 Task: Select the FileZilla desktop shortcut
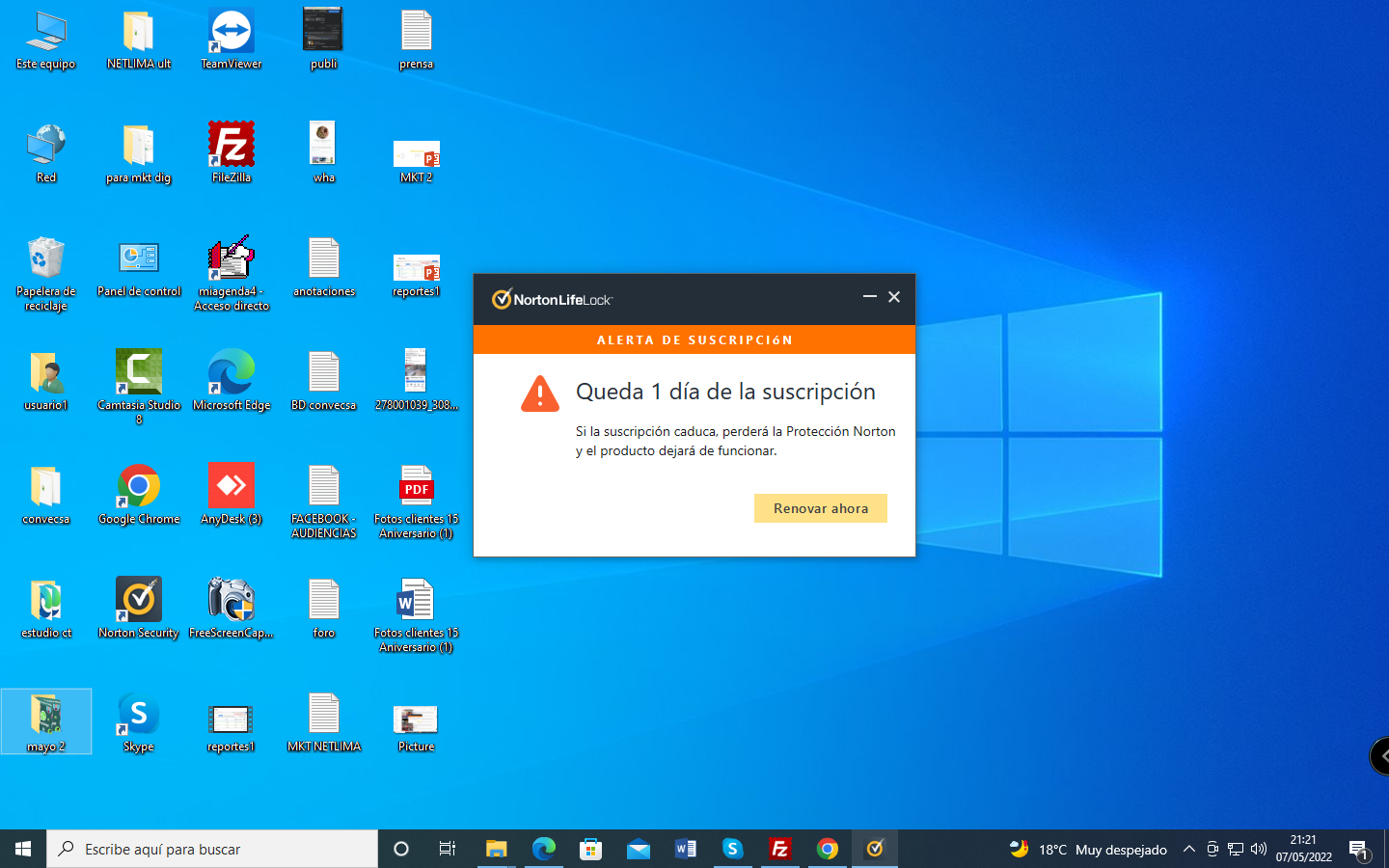pyautogui.click(x=231, y=151)
